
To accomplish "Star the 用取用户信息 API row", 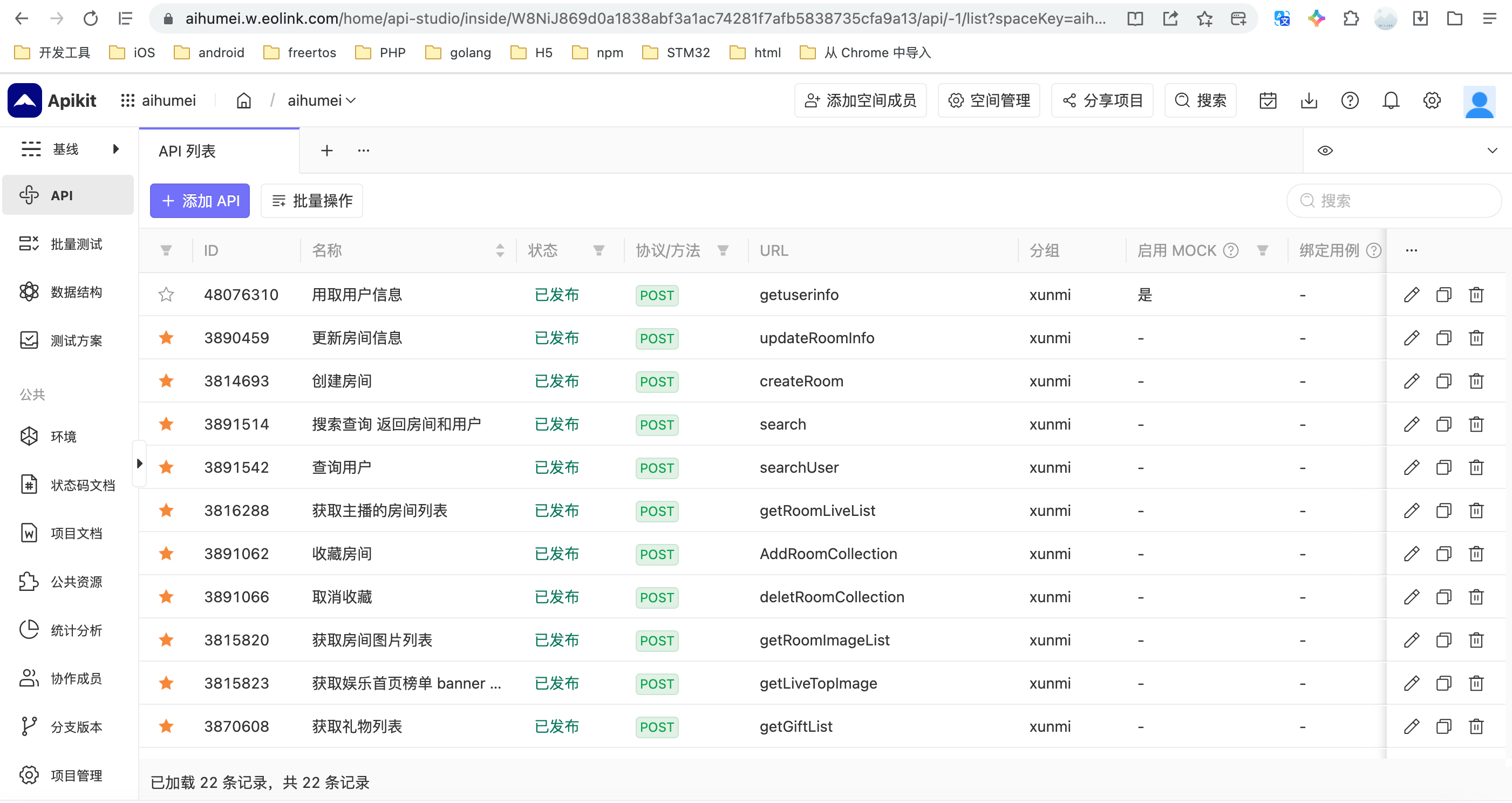I will pyautogui.click(x=166, y=295).
